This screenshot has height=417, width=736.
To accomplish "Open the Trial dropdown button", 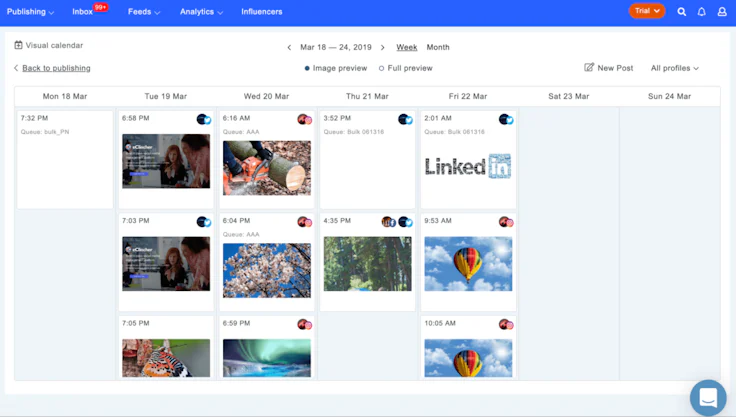I will click(x=647, y=11).
